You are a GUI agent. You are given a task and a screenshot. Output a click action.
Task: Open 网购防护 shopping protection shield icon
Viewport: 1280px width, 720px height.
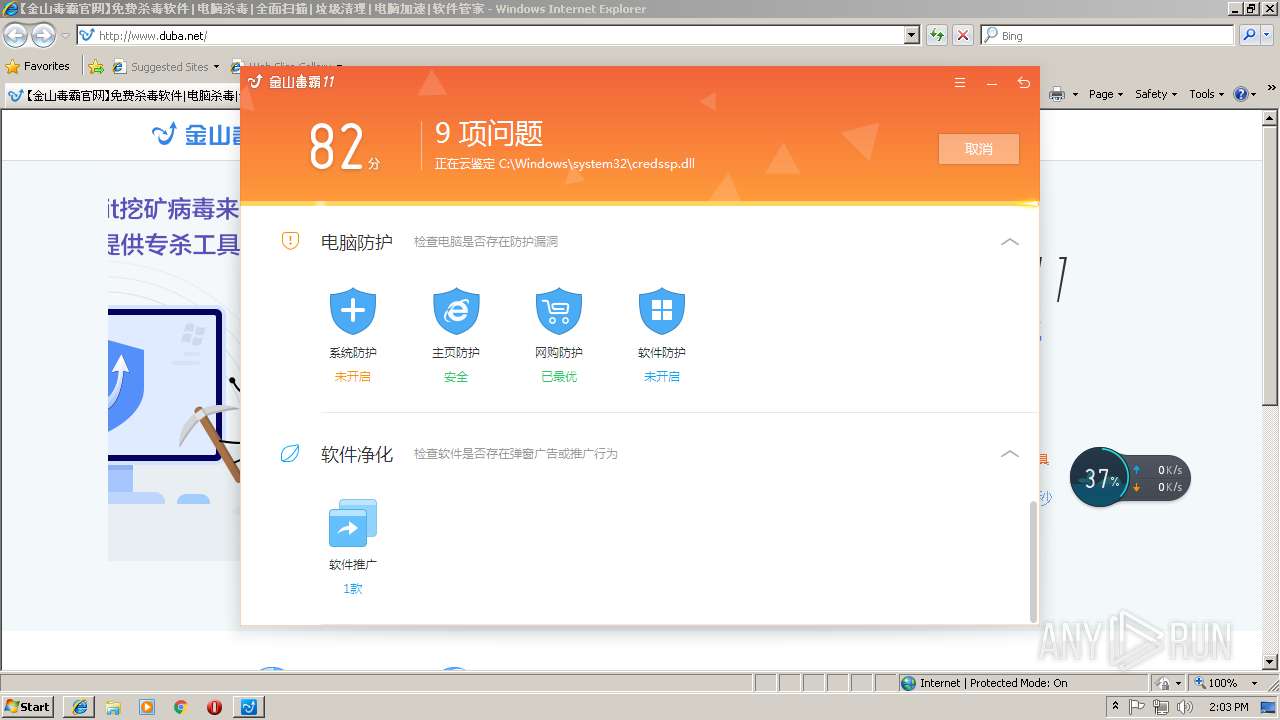pos(559,312)
